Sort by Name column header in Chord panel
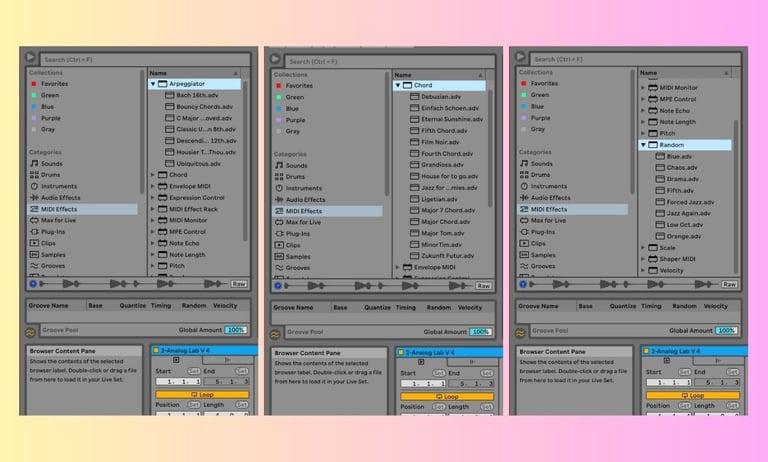Viewport: 768px width, 462px height. click(439, 75)
